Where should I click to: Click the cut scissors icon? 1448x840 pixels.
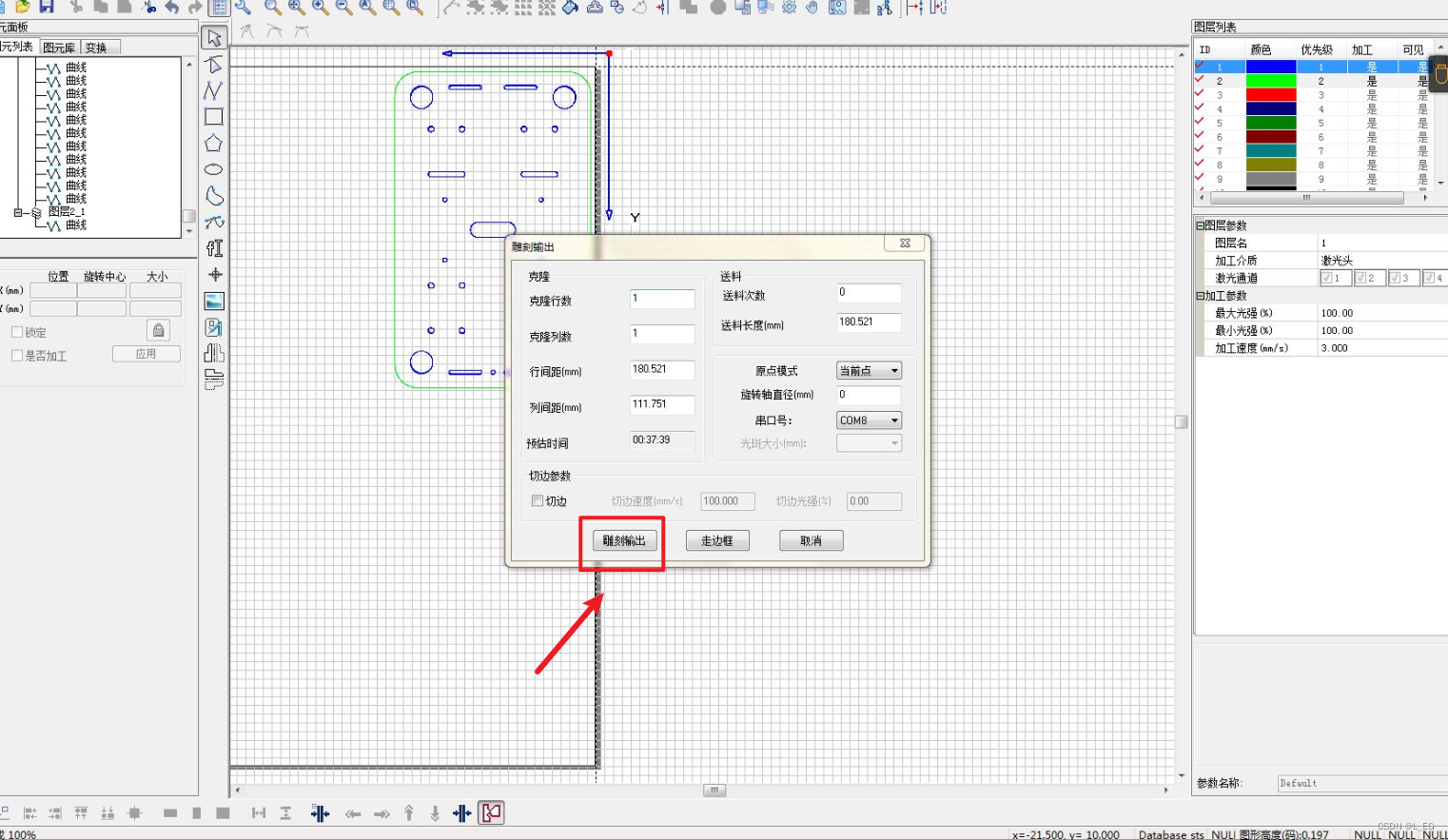(75, 8)
